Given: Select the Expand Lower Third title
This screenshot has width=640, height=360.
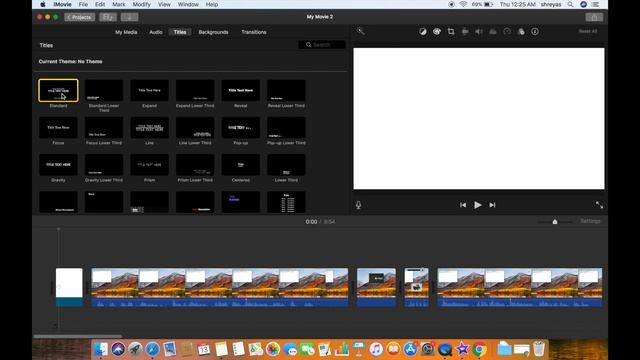Looking at the screenshot, I should (195, 90).
